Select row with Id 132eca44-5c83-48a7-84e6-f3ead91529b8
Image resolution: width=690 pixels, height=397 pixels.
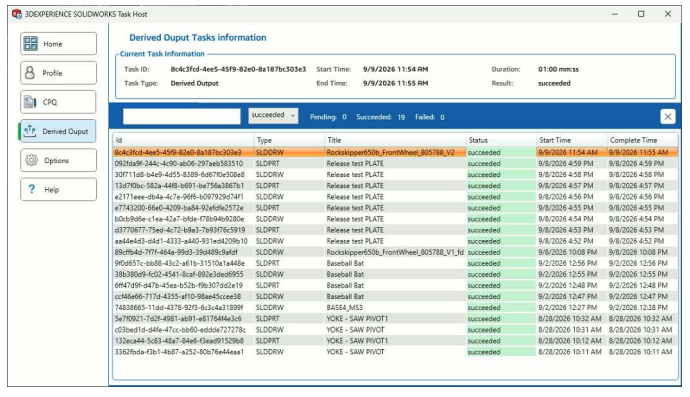pos(395,341)
